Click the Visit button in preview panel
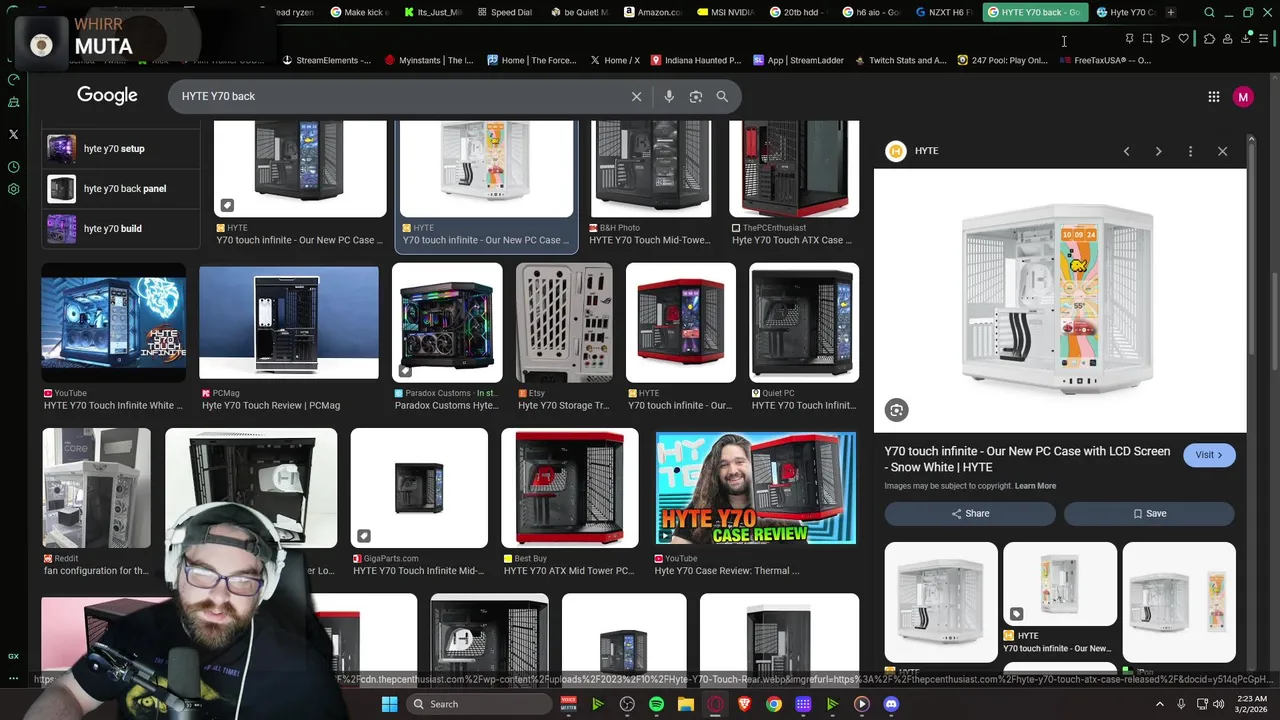The height and width of the screenshot is (720, 1280). (x=1209, y=455)
